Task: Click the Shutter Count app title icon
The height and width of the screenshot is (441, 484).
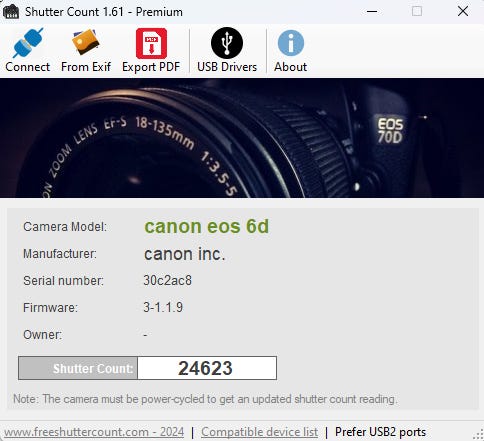Action: click(11, 12)
